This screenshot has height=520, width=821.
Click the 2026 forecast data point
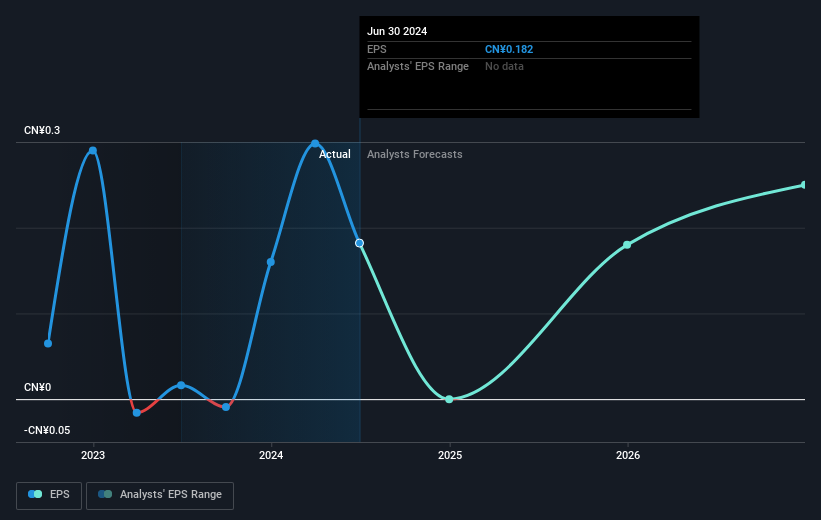tap(627, 245)
